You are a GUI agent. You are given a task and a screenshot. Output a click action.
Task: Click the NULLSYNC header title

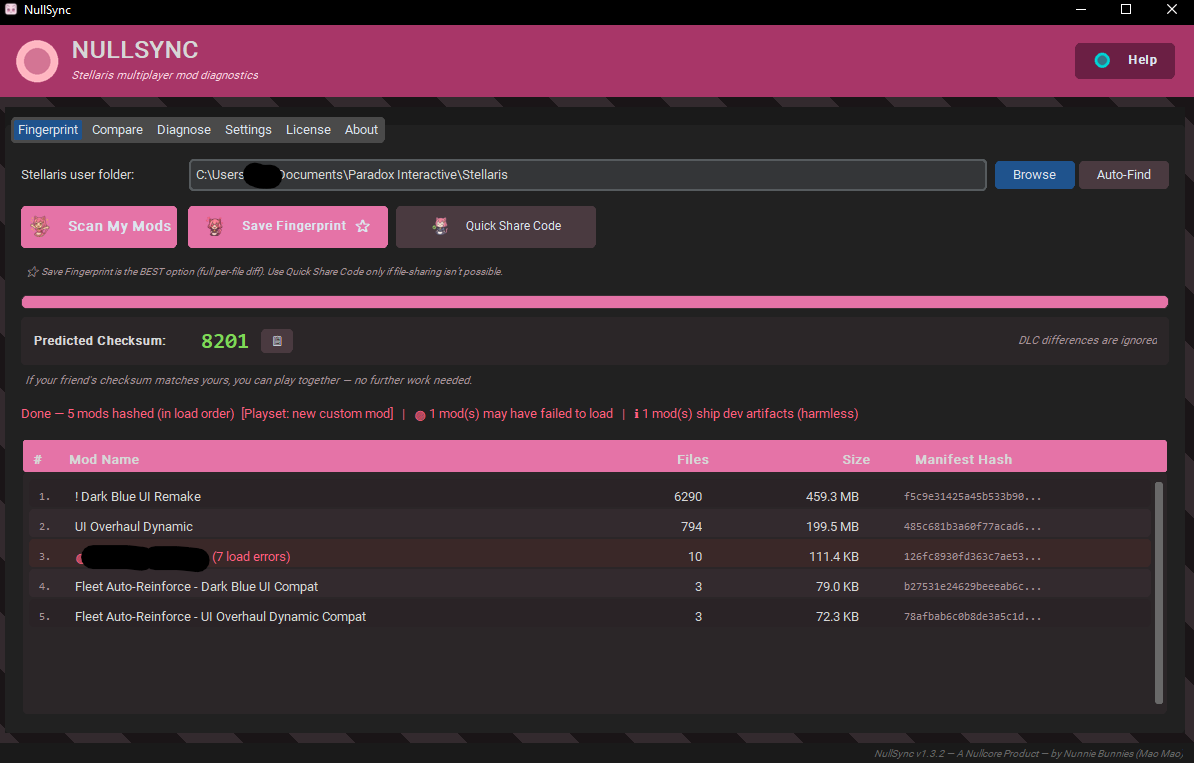(135, 49)
